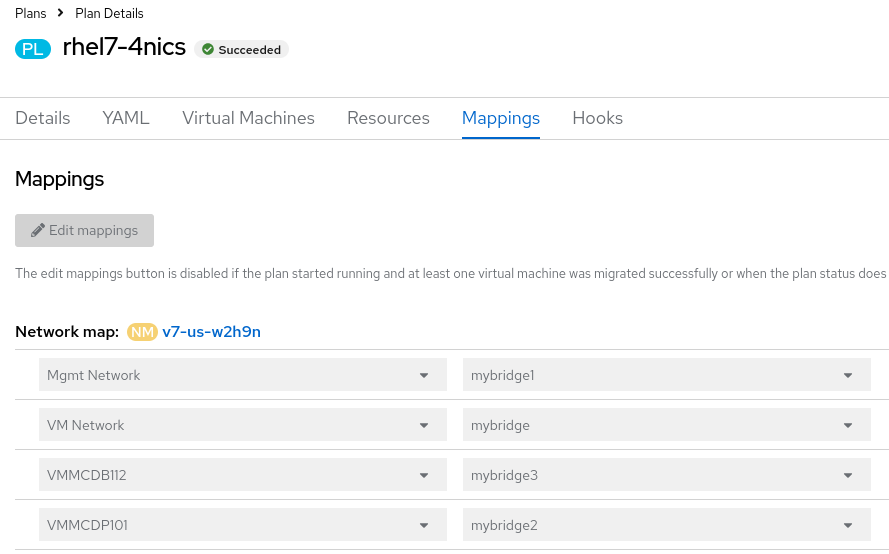Navigate to Plans breadcrumb link

31,13
